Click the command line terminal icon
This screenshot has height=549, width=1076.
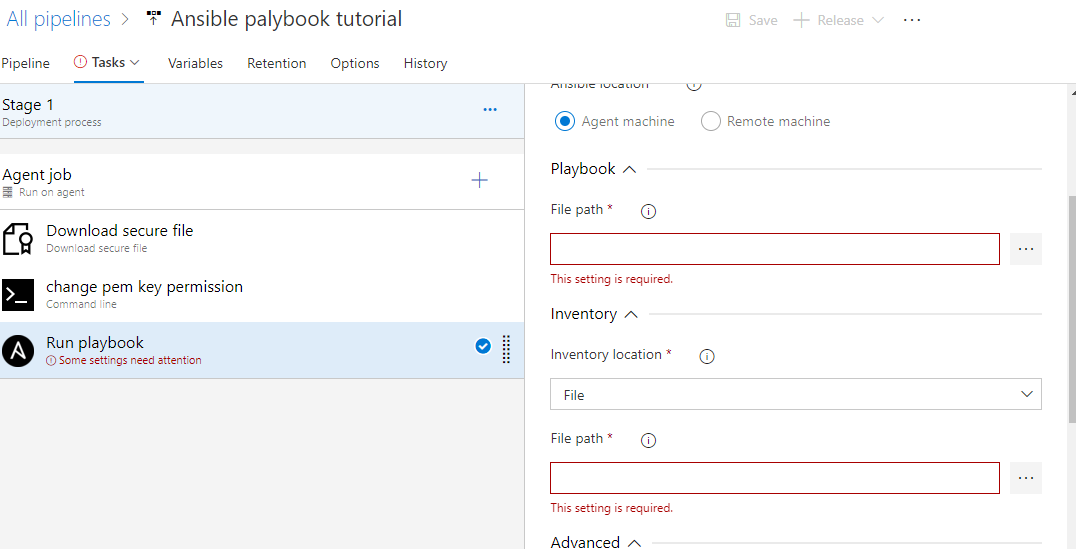pos(18,295)
